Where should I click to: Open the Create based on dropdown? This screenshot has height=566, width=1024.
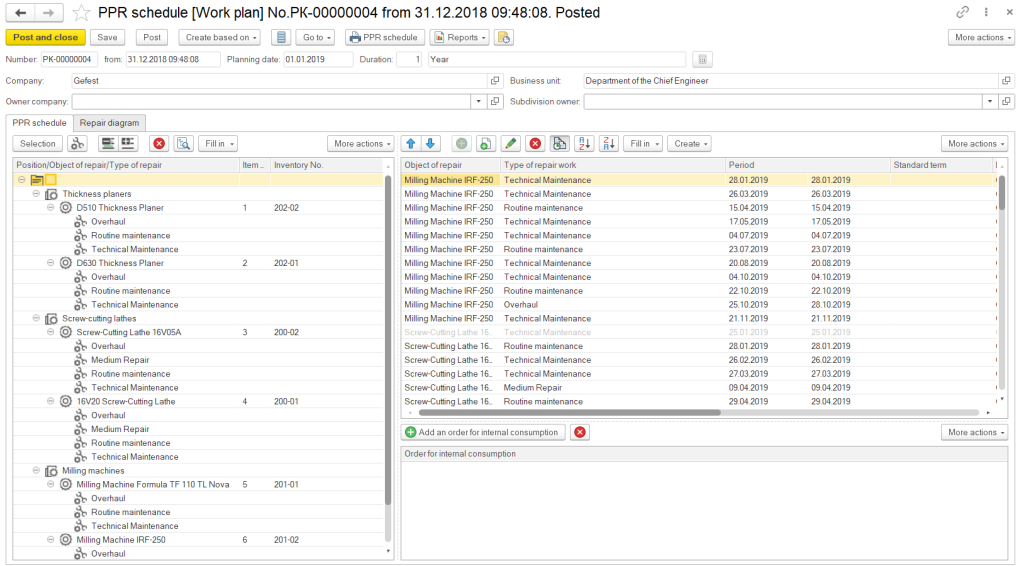click(220, 37)
